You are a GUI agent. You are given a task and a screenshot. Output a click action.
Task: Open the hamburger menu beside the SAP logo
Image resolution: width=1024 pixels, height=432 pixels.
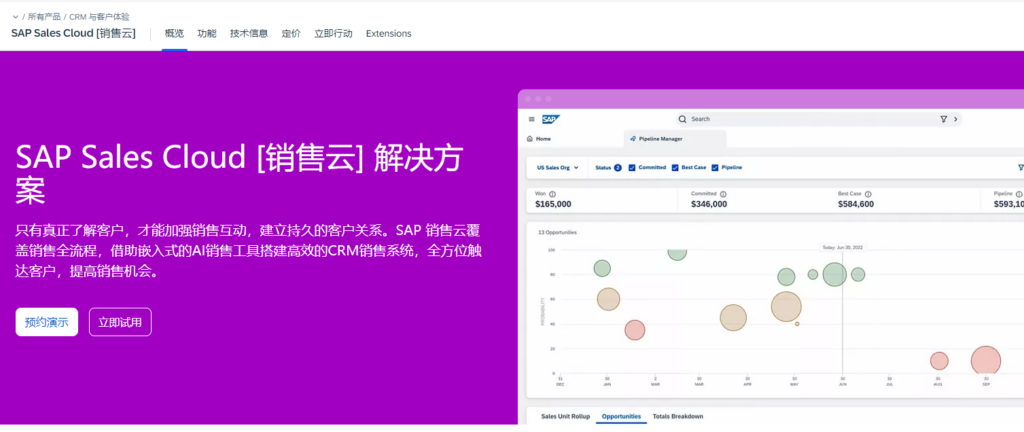coord(532,119)
